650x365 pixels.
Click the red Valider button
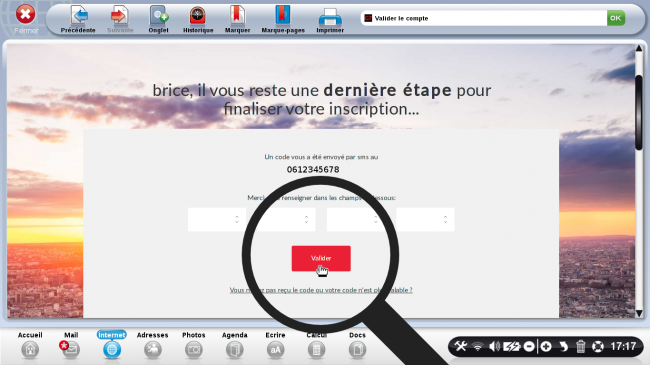pyautogui.click(x=321, y=258)
